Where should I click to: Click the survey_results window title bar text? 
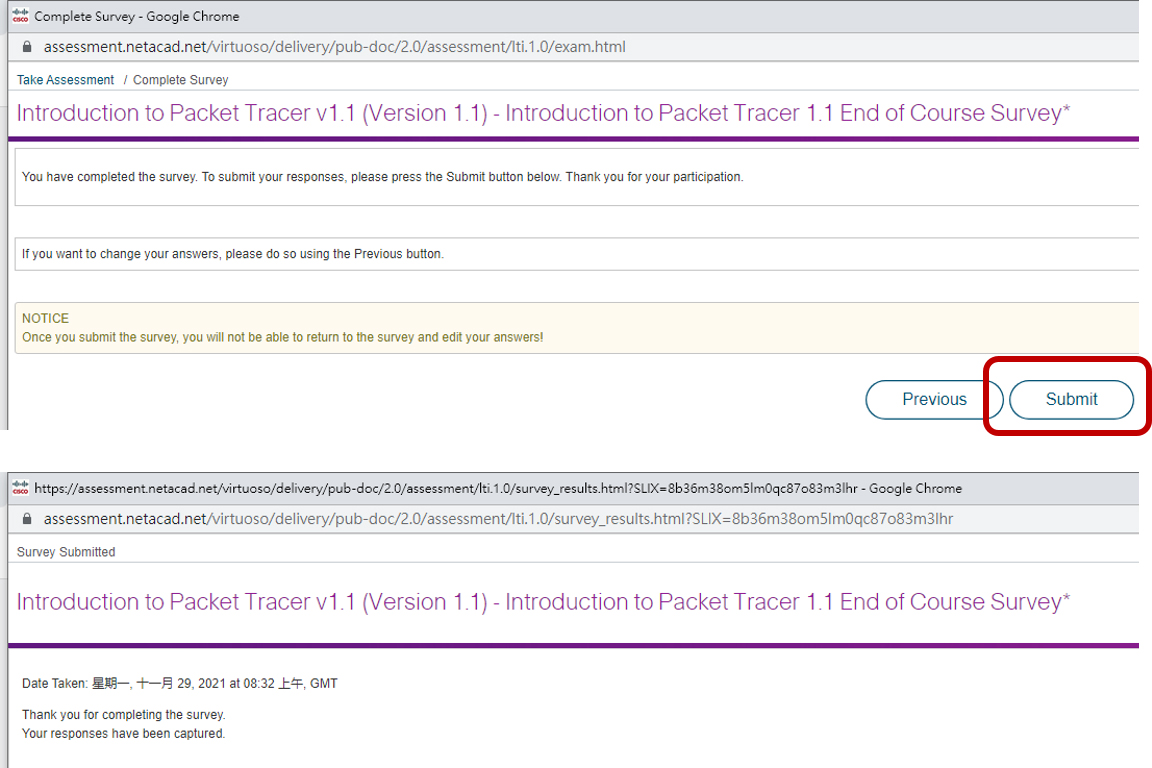point(498,488)
